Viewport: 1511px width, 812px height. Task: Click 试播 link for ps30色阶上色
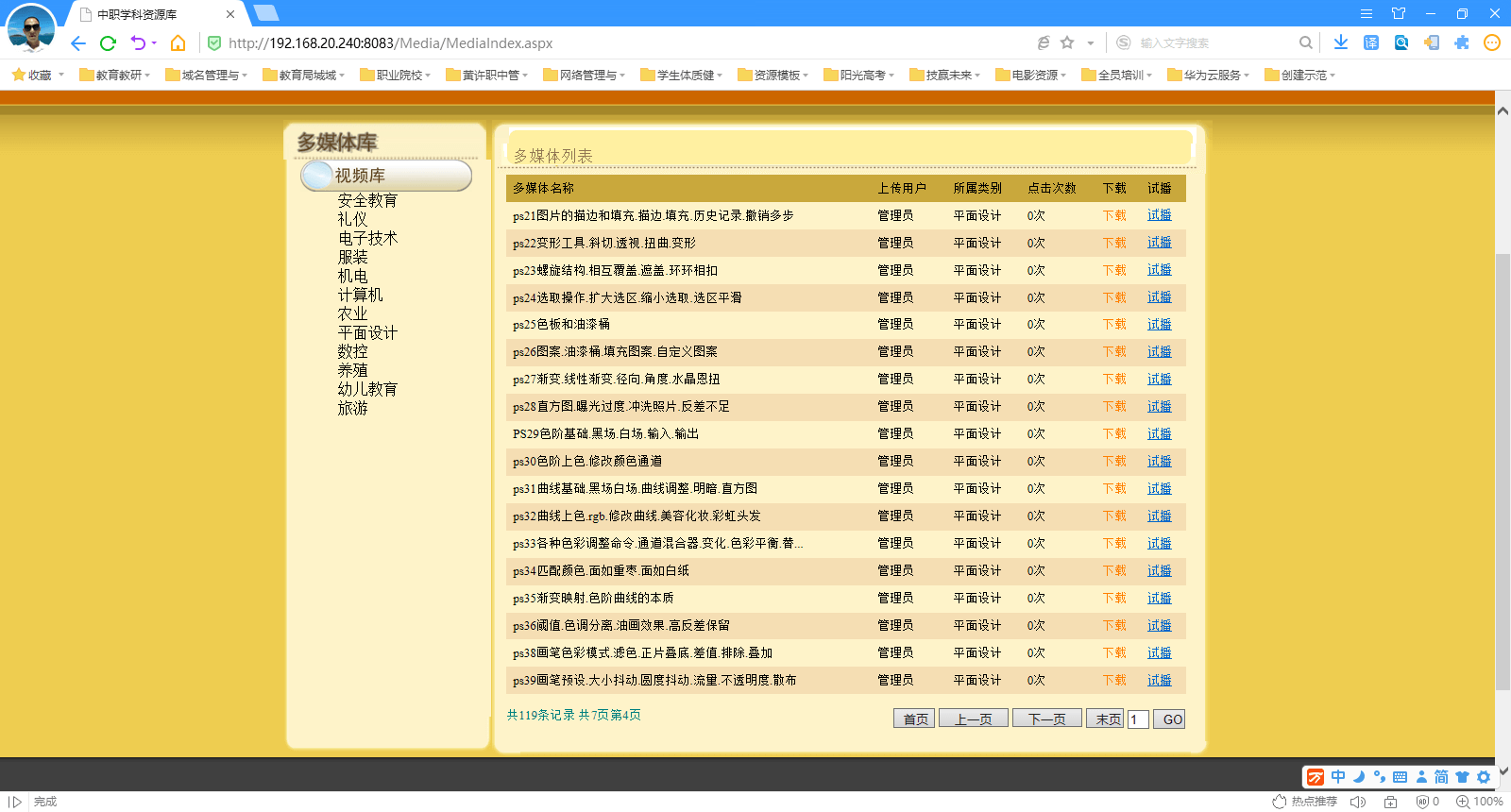(1159, 462)
